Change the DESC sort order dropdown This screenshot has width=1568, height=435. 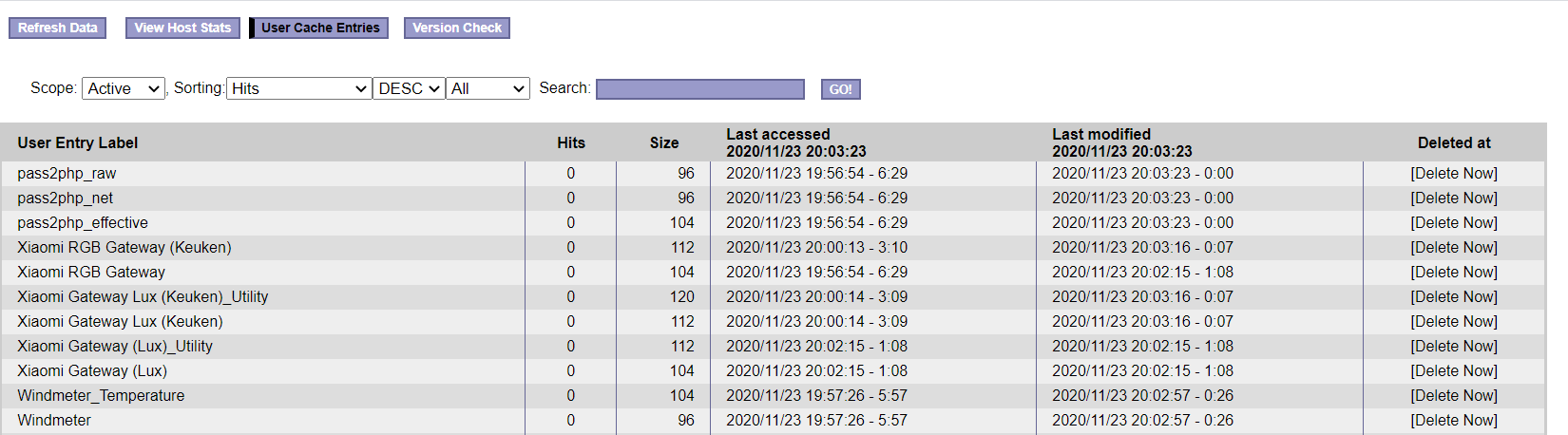tap(409, 88)
